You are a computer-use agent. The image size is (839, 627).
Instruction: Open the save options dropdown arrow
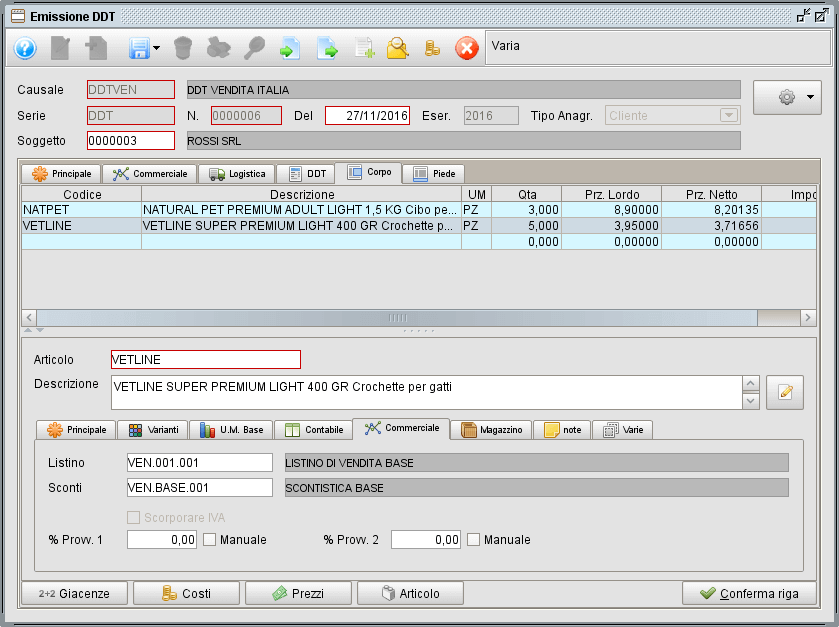pyautogui.click(x=156, y=48)
